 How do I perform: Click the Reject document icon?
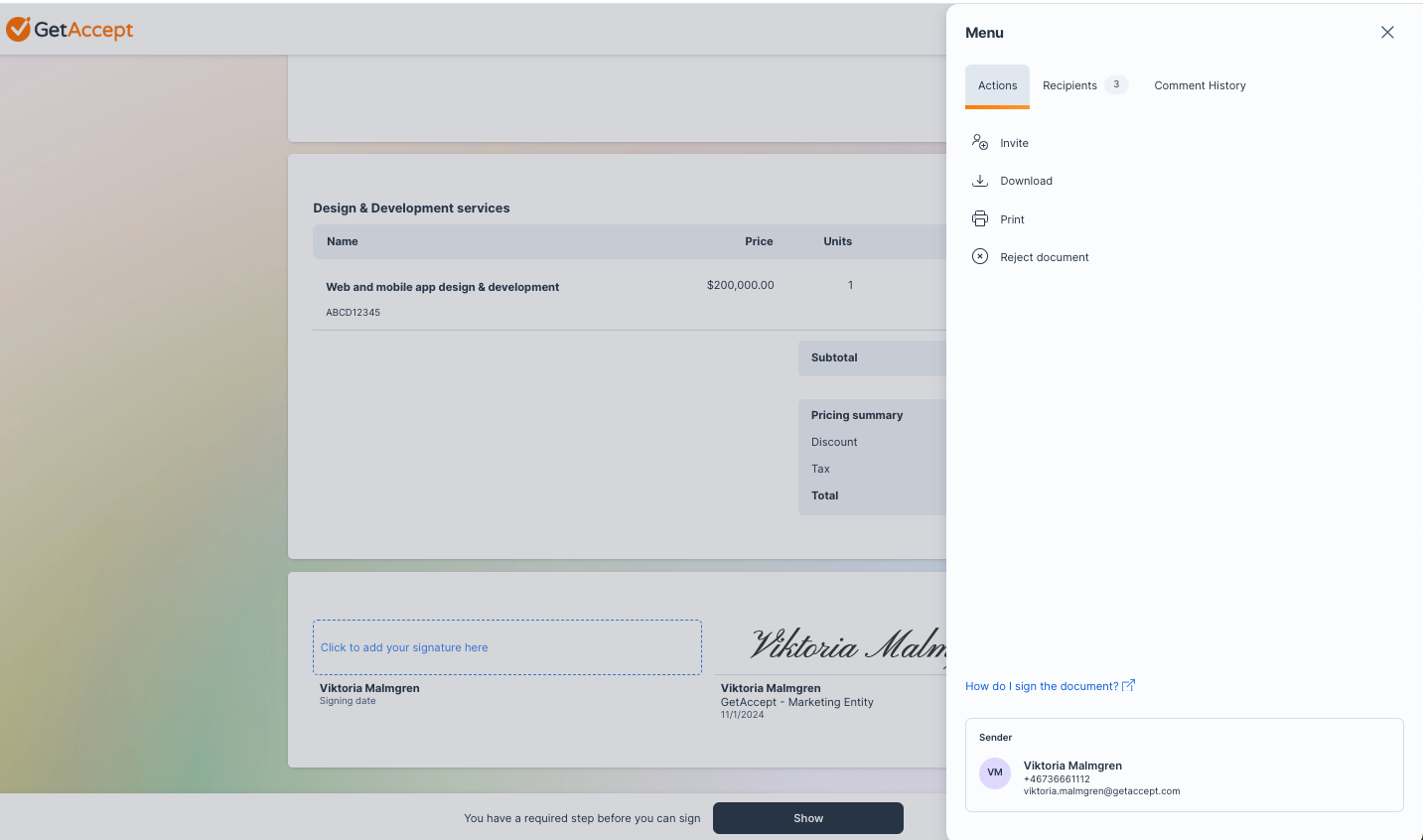tap(980, 256)
